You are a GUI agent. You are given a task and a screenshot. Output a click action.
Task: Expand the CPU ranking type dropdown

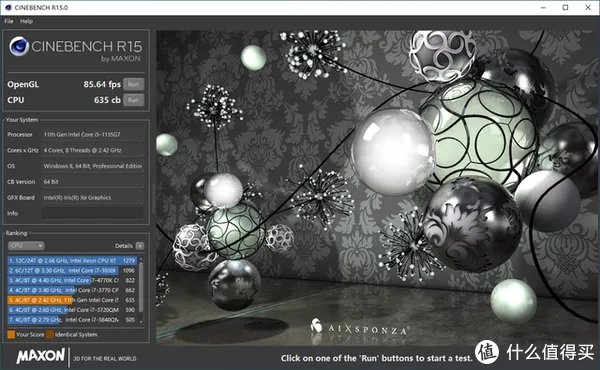pyautogui.click(x=26, y=246)
